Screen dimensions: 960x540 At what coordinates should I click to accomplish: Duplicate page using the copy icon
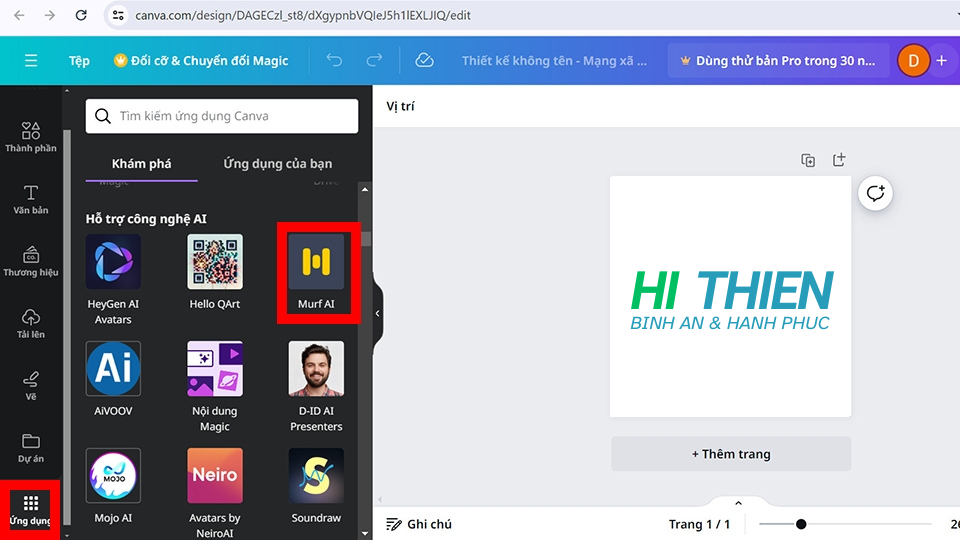pos(808,160)
